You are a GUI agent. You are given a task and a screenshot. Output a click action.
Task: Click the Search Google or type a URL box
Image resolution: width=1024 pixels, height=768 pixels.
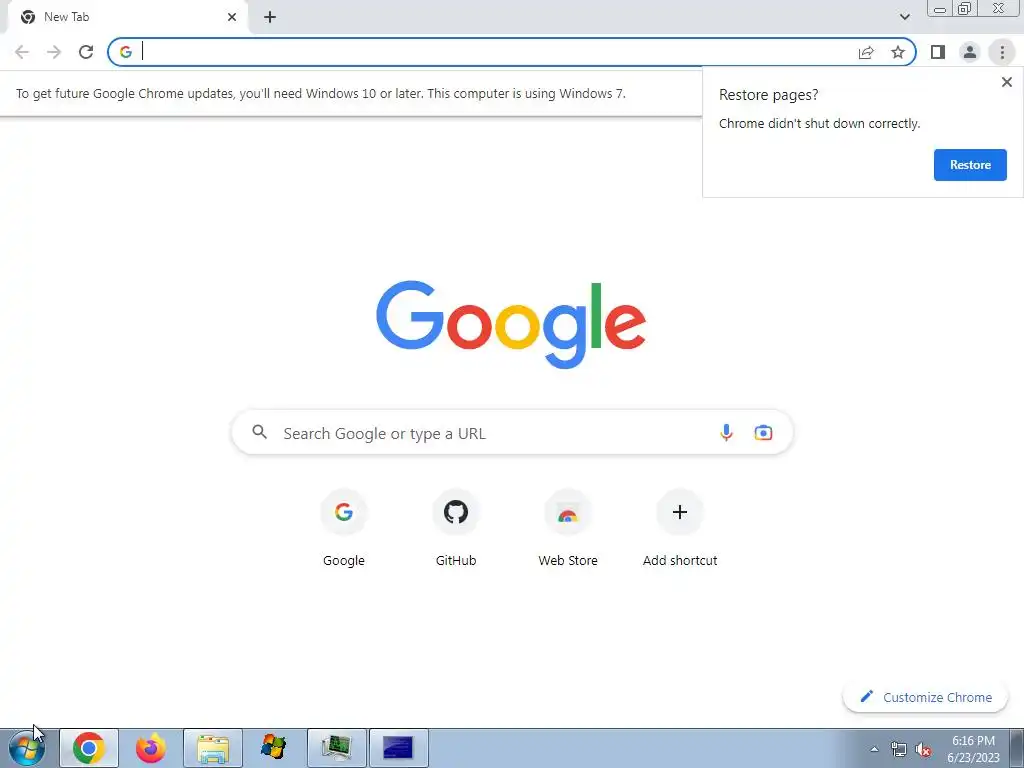coord(512,432)
